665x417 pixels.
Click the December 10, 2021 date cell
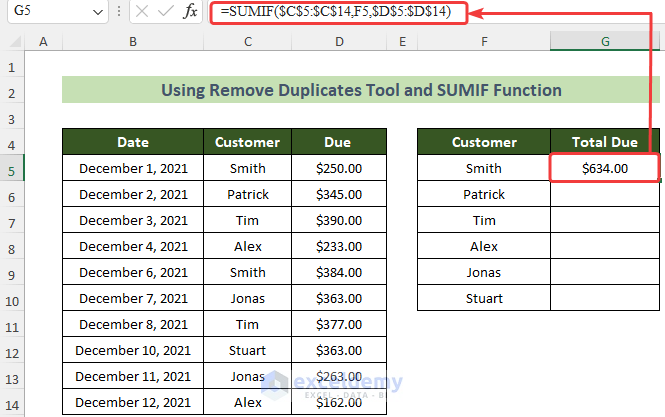pyautogui.click(x=132, y=351)
